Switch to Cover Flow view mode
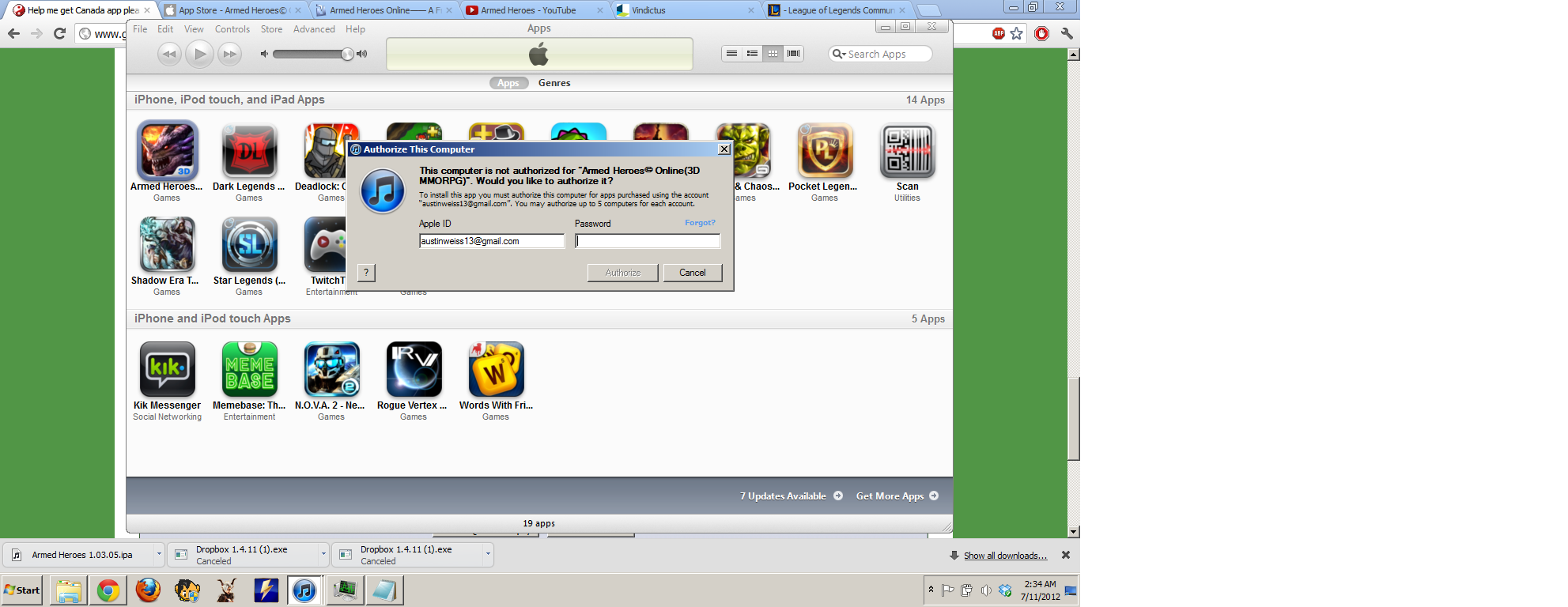1568x607 pixels. [793, 54]
